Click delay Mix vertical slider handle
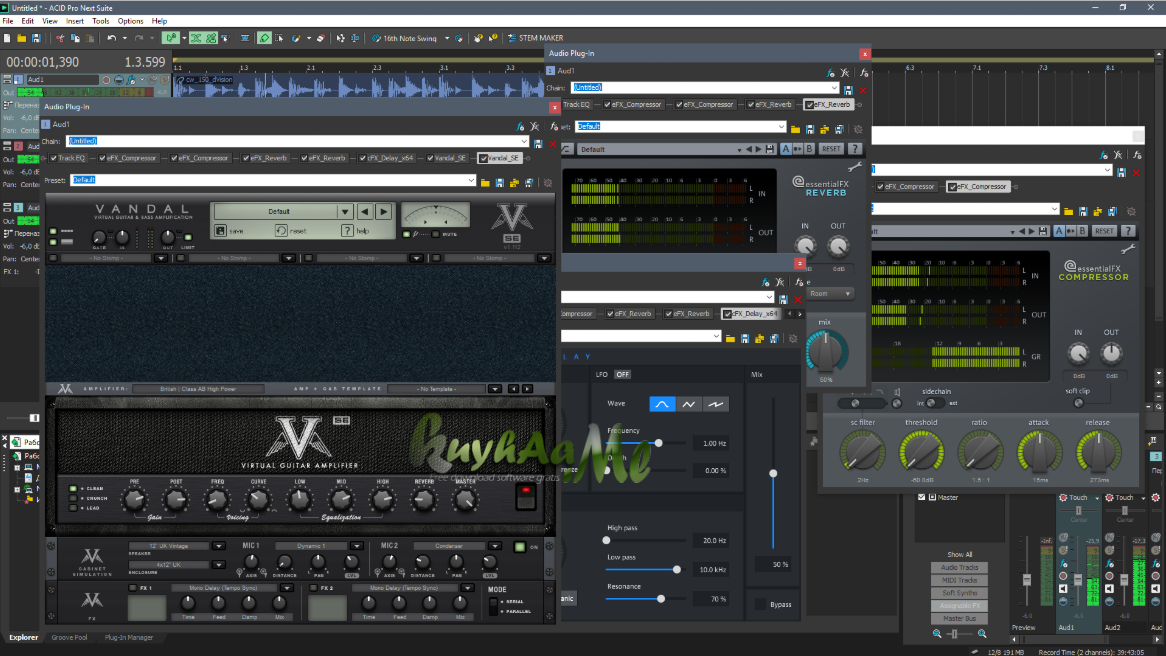 point(773,473)
